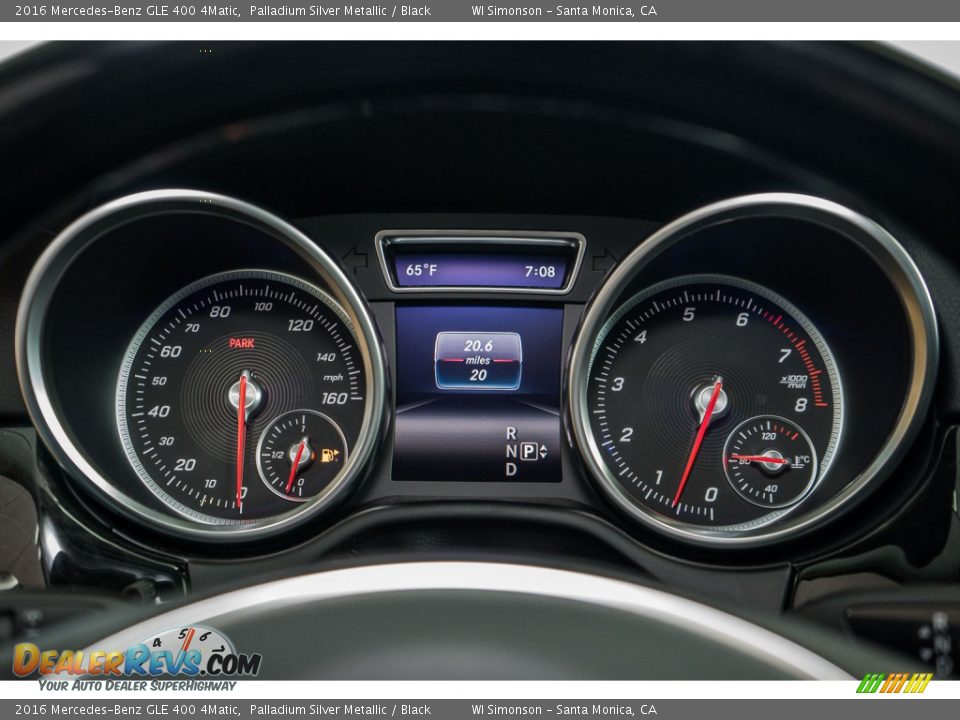Select the boxed P gear indicator
Image resolution: width=960 pixels, height=720 pixels.
(x=527, y=451)
